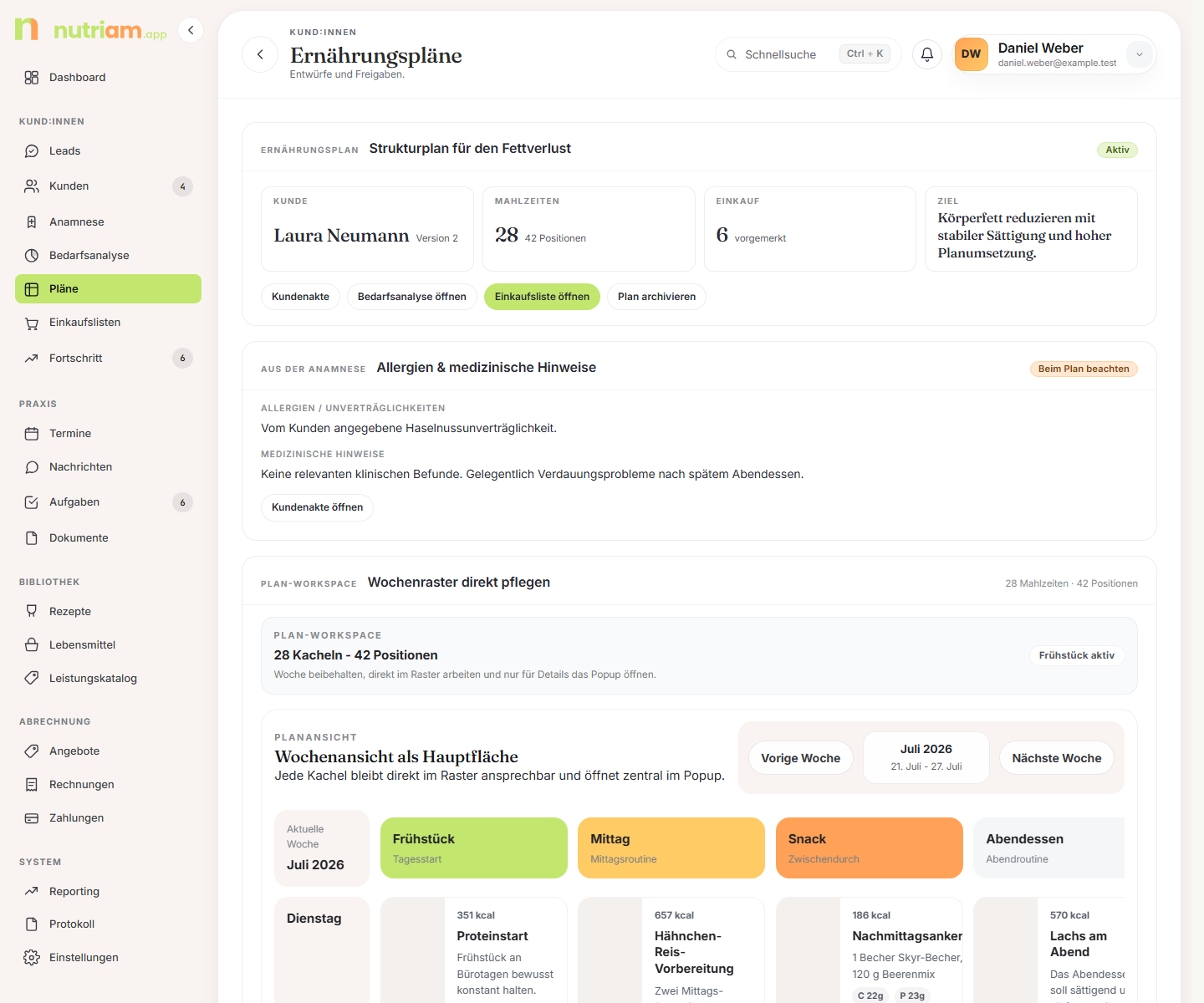Click the Anamnese bookmark icon

pos(32,222)
